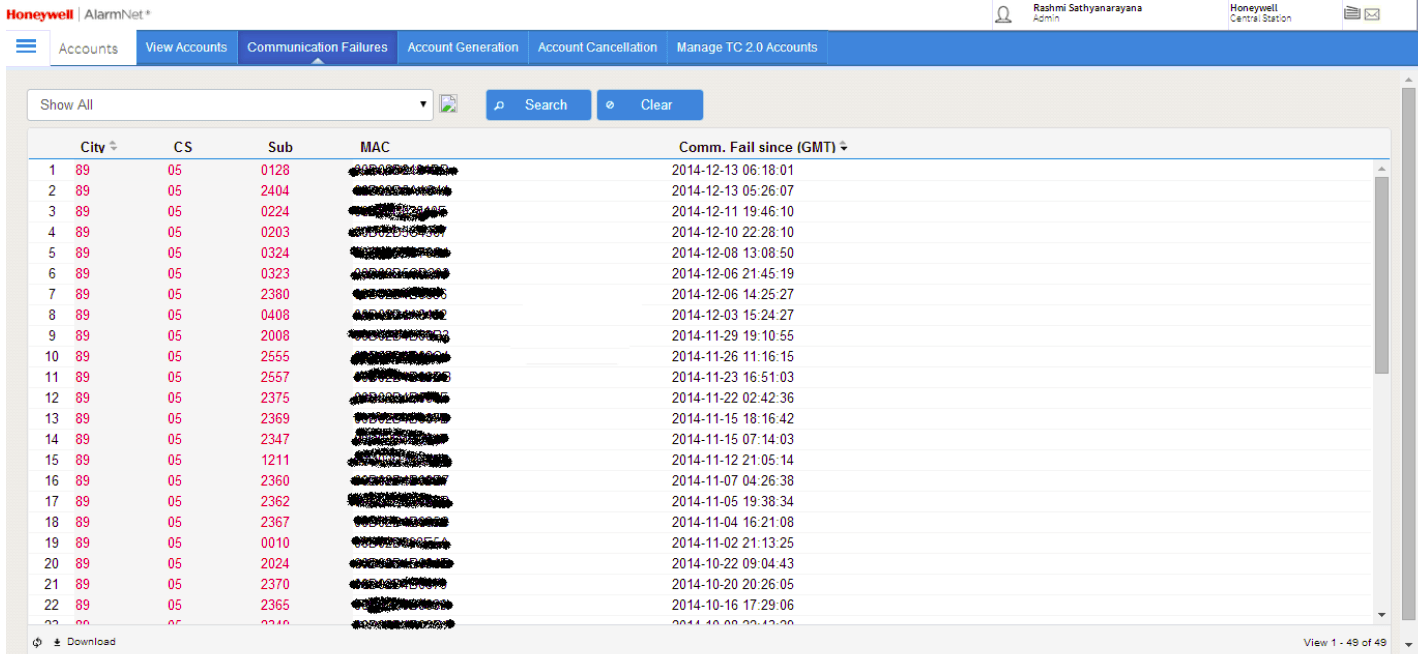The image size is (1420, 661).
Task: Click the table's vertical scrollbar thumb
Action: click(x=1382, y=275)
